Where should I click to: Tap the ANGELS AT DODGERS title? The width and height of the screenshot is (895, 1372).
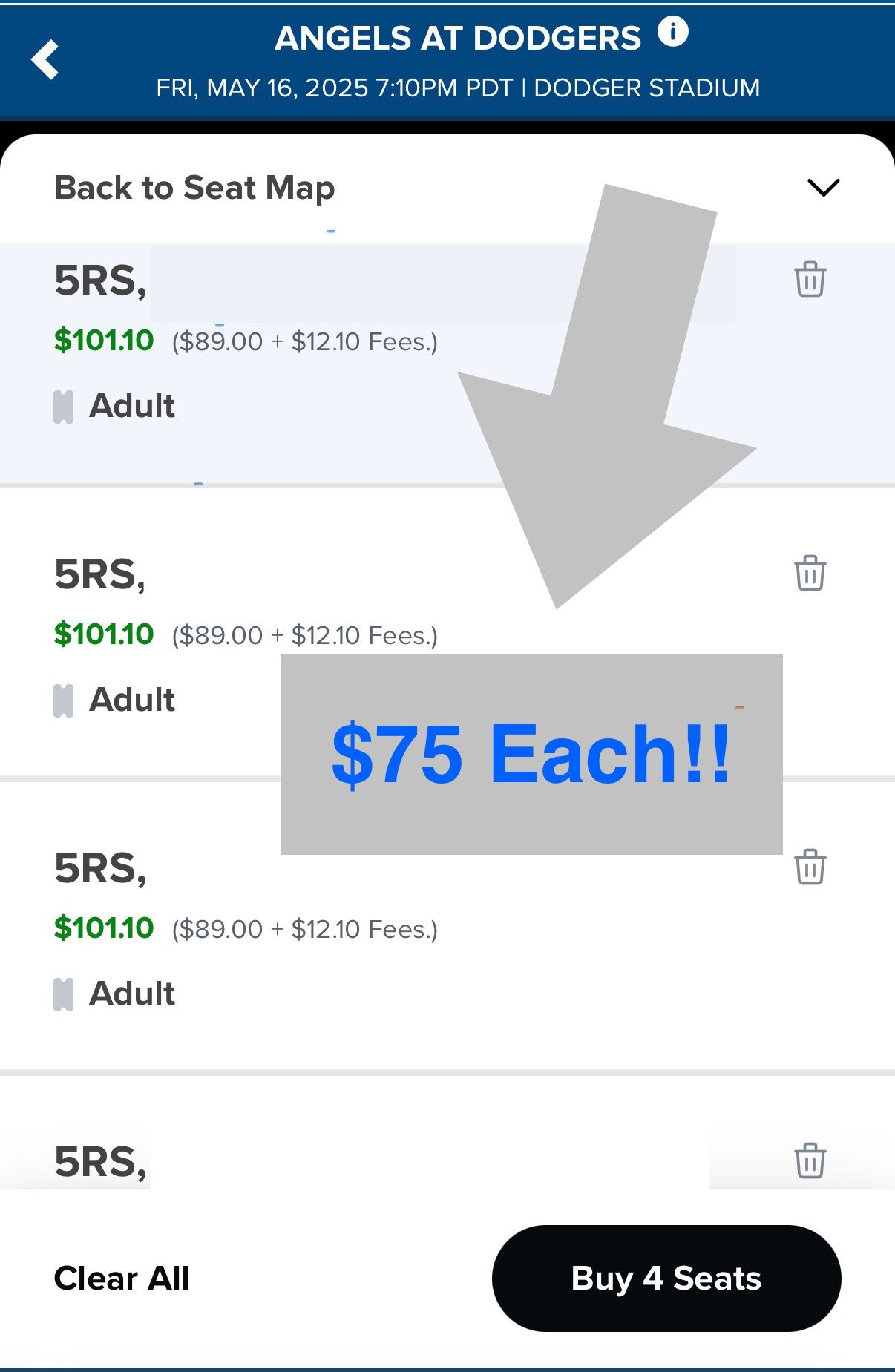tap(458, 39)
